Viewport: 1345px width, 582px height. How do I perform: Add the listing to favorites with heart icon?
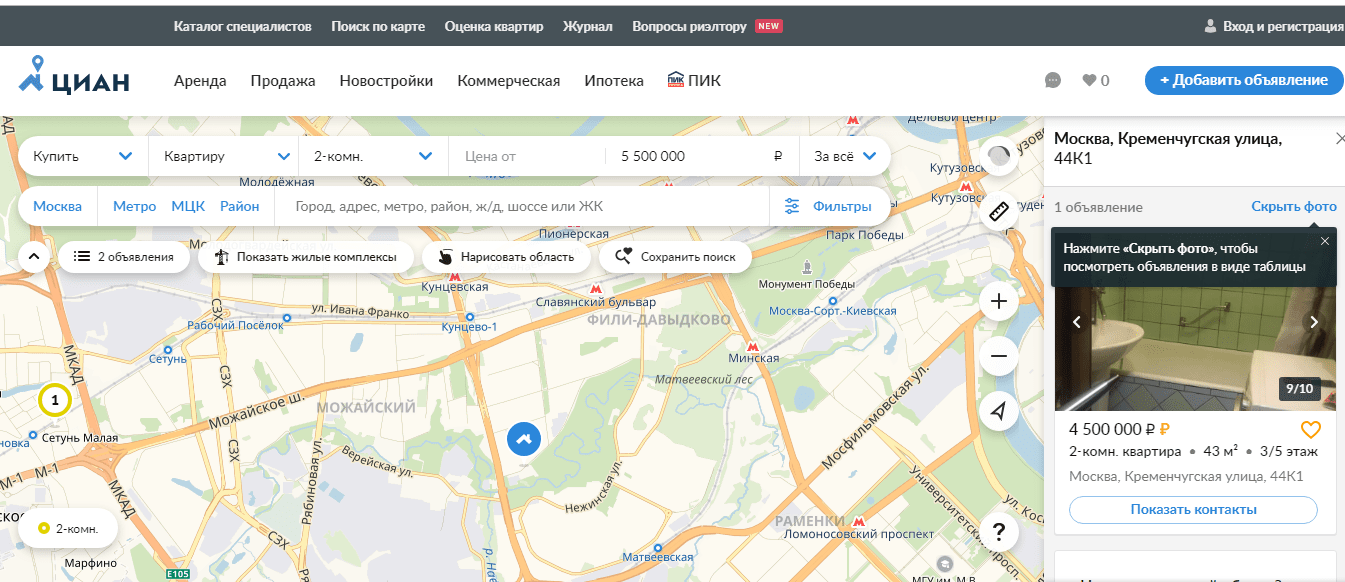point(1310,430)
